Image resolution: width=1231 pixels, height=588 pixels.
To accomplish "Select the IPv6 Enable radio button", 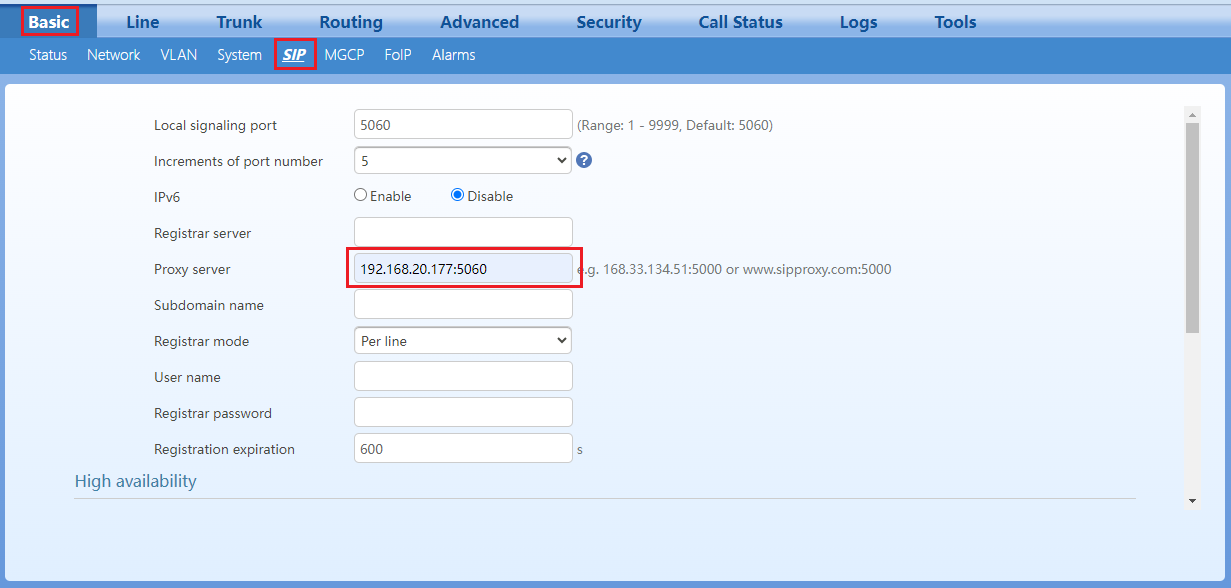I will [x=361, y=196].
